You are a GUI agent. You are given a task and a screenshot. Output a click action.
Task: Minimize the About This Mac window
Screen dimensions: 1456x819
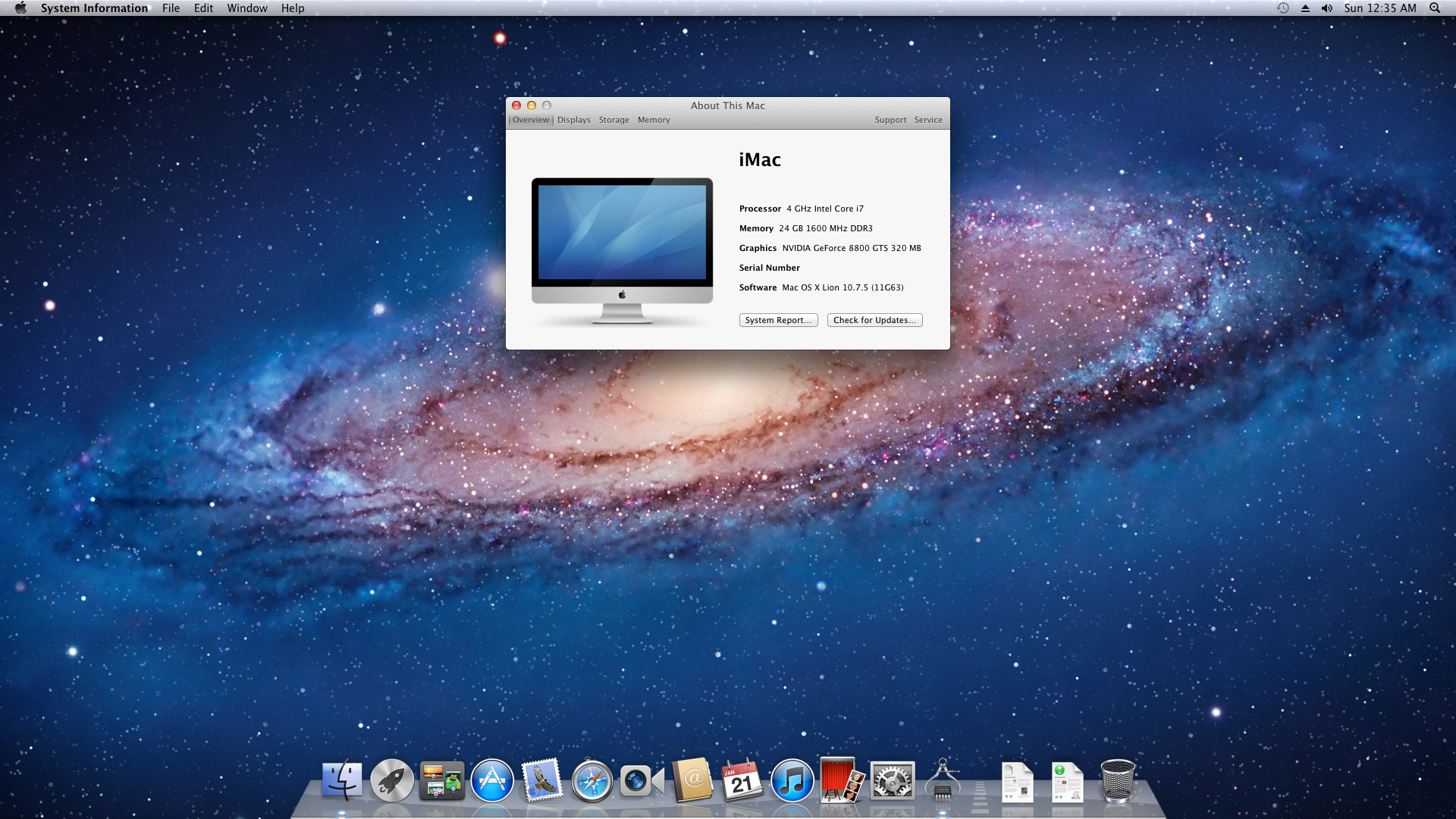point(532,105)
